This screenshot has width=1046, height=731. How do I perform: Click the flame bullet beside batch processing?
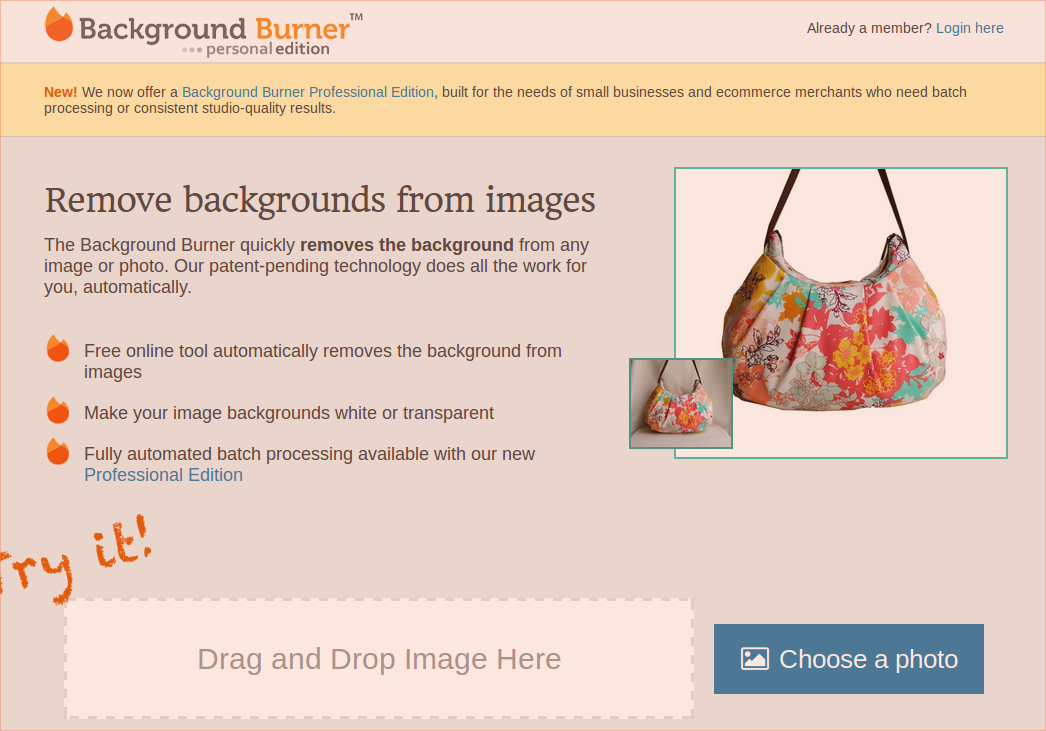click(x=58, y=452)
